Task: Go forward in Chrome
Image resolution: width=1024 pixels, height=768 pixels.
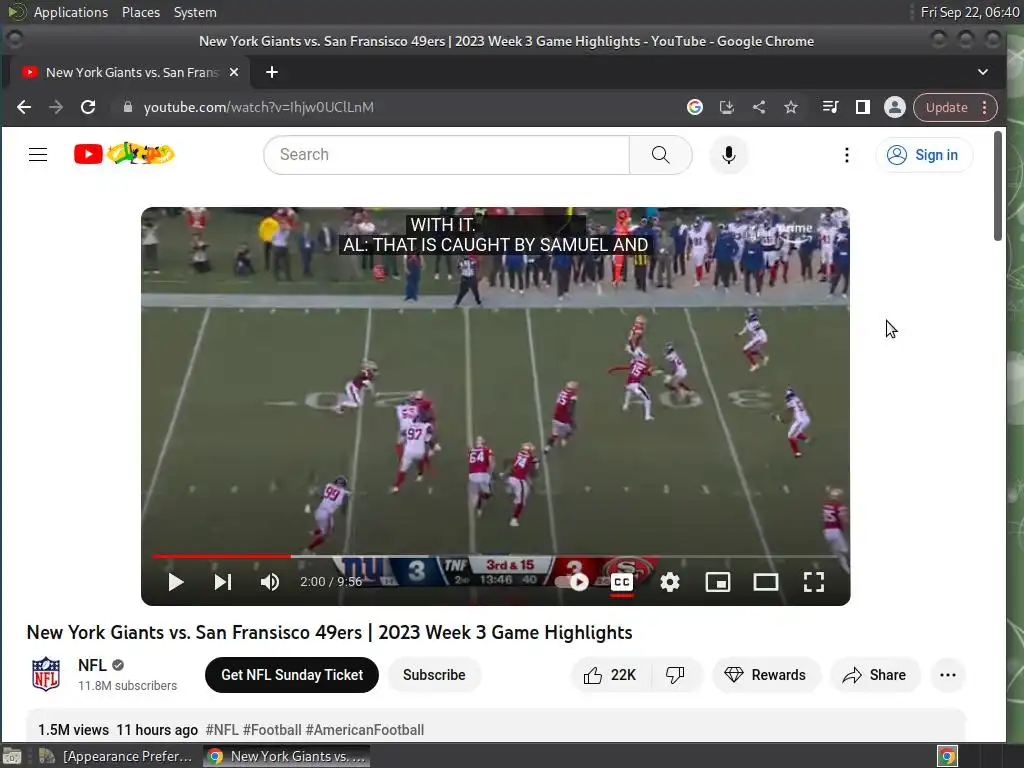Action: pos(56,107)
